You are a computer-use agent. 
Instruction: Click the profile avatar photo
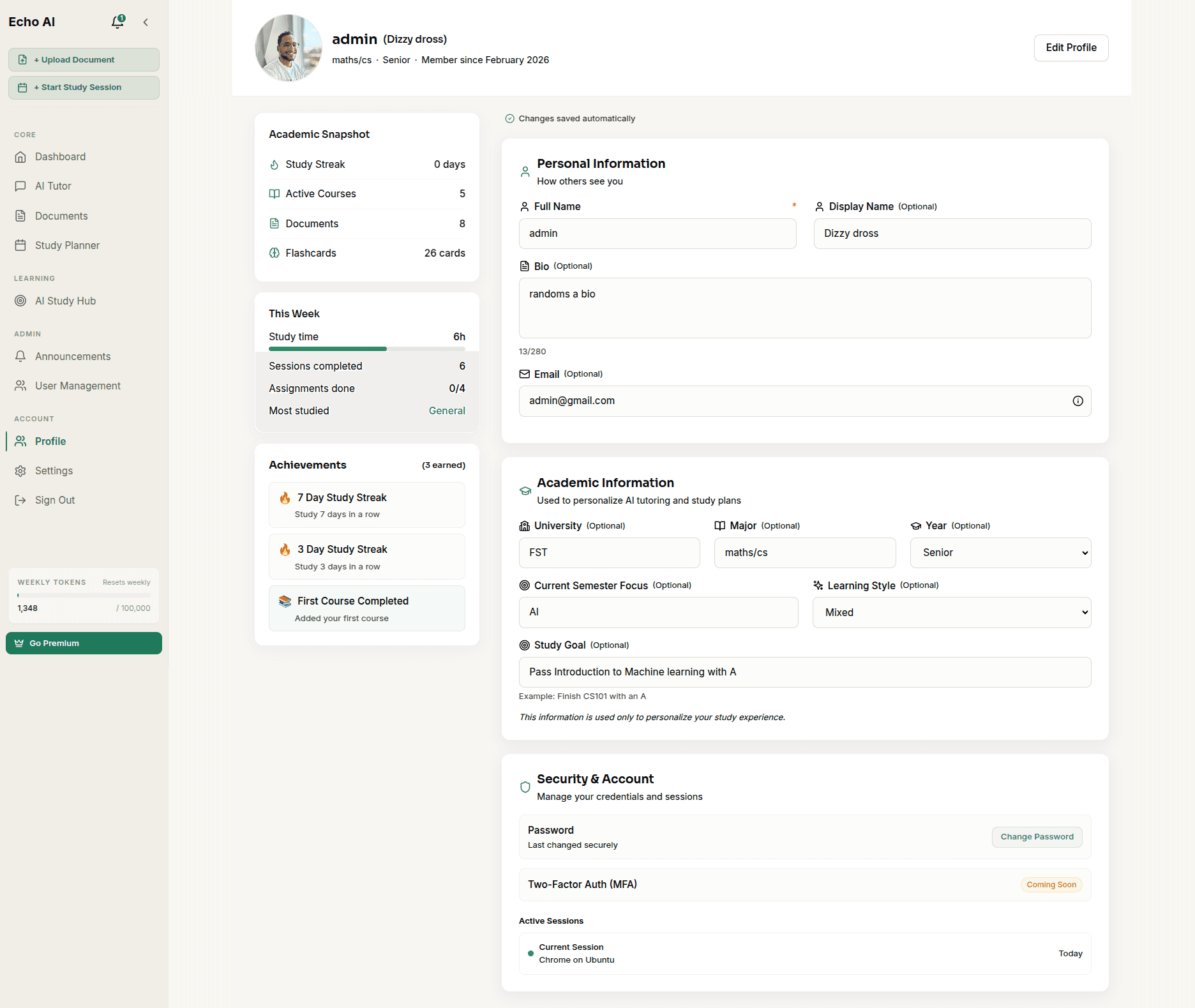click(x=289, y=48)
